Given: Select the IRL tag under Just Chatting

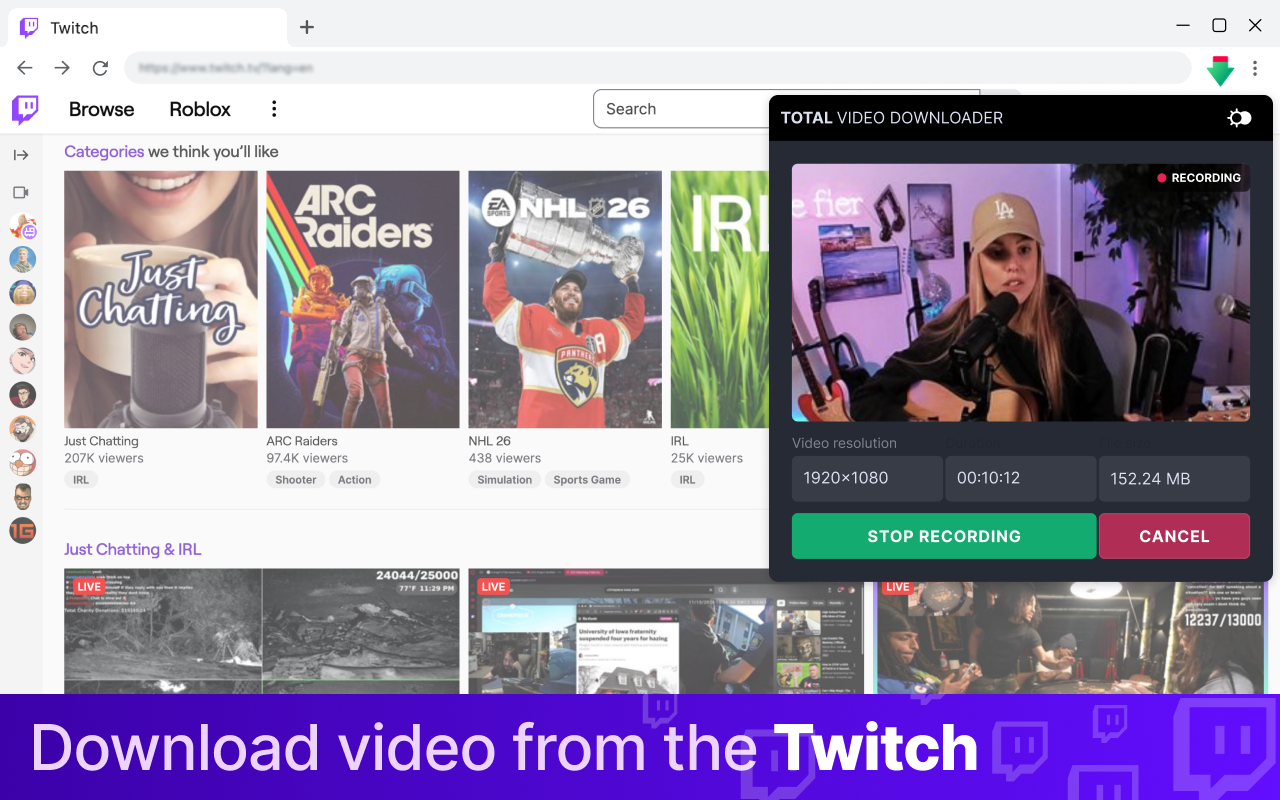Looking at the screenshot, I should 81,480.
